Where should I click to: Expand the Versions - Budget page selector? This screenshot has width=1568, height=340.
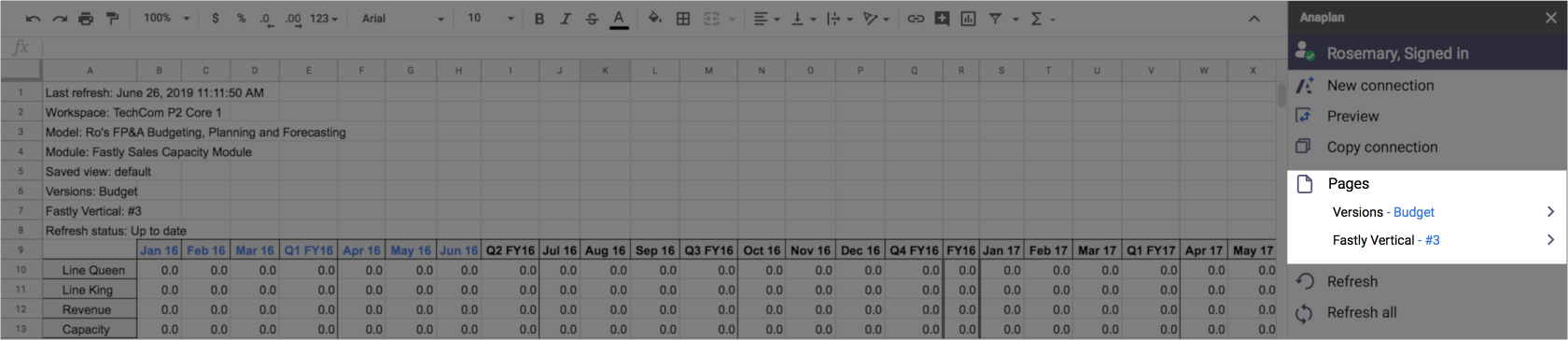click(1427, 212)
